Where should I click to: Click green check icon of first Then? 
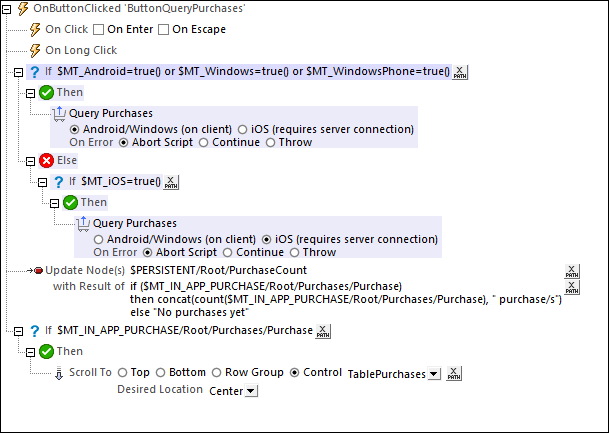47,93
